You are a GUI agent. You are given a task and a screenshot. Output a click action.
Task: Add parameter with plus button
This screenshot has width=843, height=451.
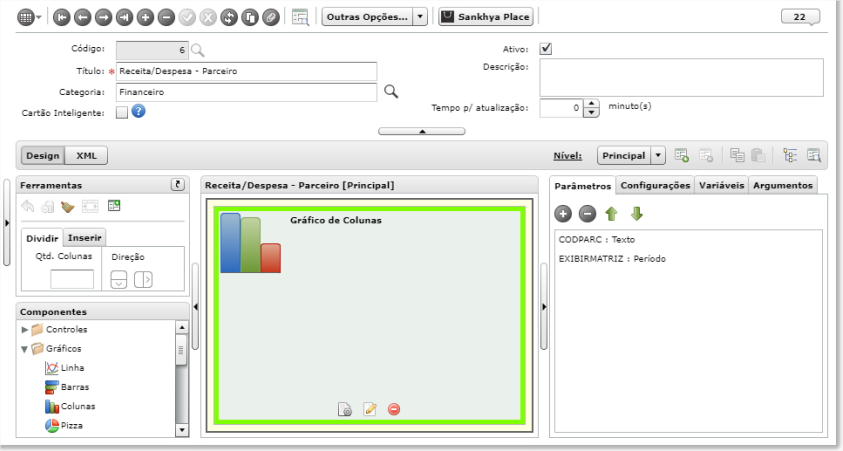coord(563,214)
